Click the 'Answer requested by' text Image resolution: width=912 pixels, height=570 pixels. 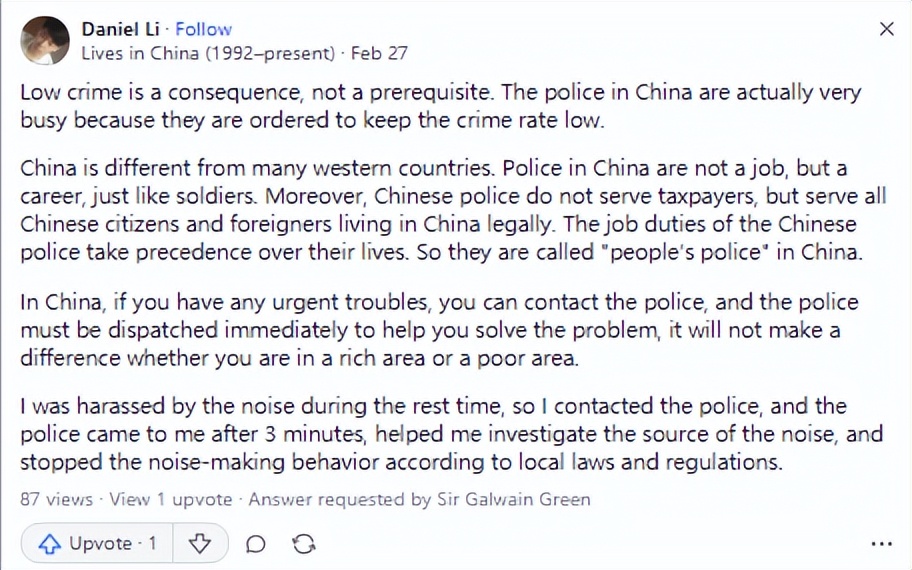point(340,498)
